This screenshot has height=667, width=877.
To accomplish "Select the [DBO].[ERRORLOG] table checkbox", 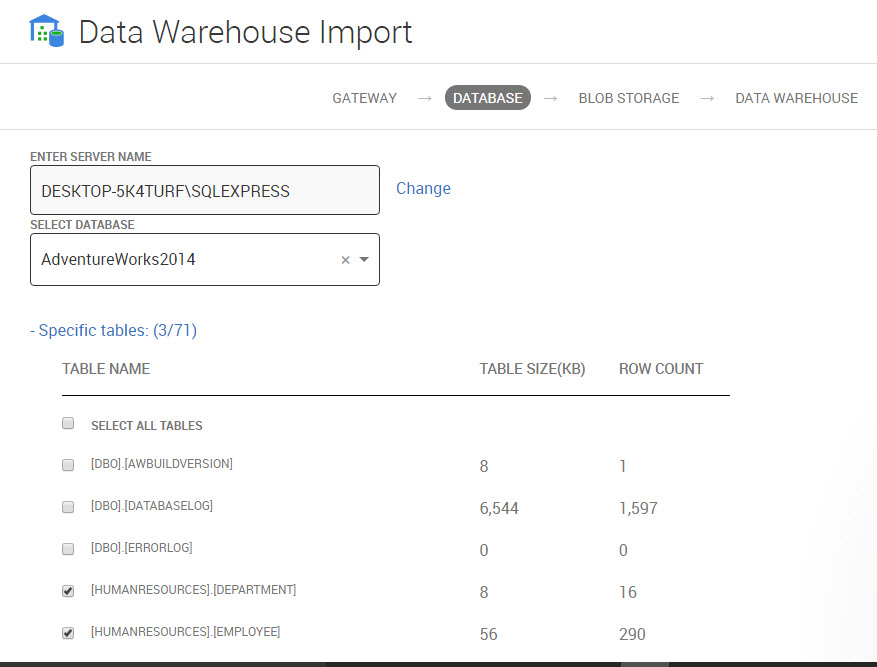I will coord(68,549).
